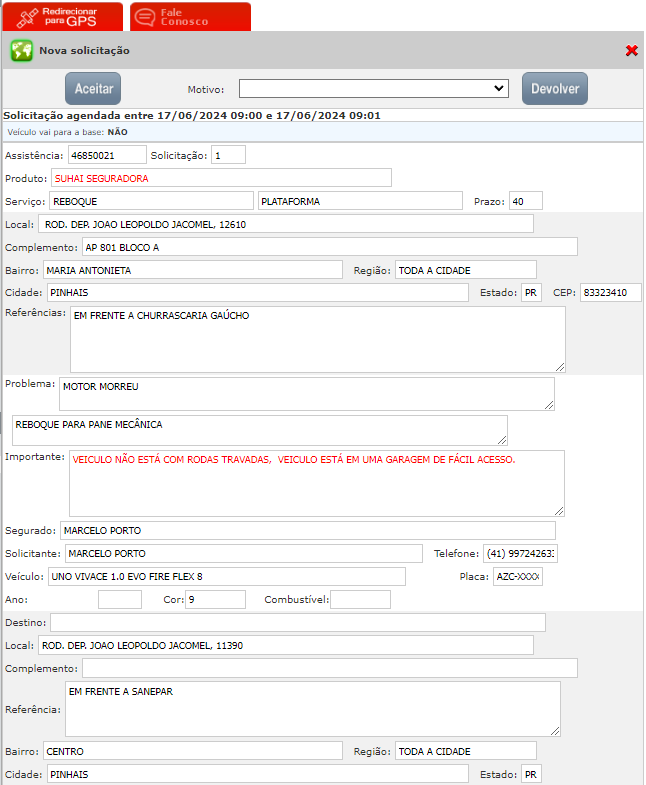This screenshot has height=785, width=646.
Task: Click the Placa field
Action: click(518, 577)
